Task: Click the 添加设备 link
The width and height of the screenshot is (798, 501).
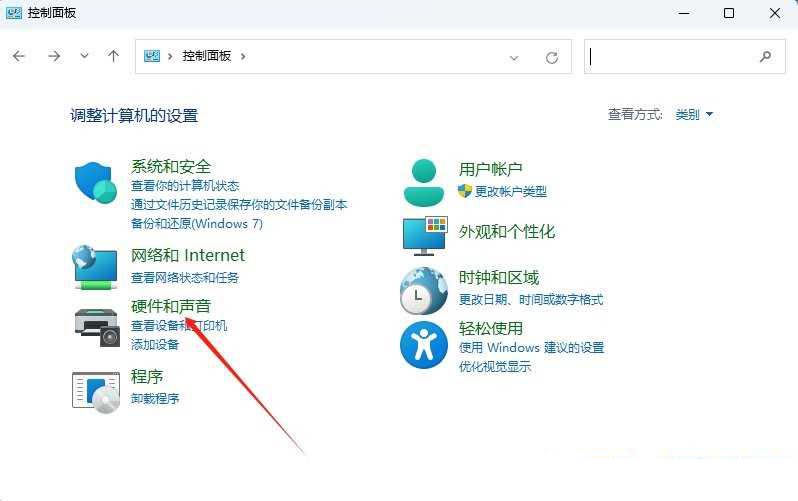Action: coord(155,344)
